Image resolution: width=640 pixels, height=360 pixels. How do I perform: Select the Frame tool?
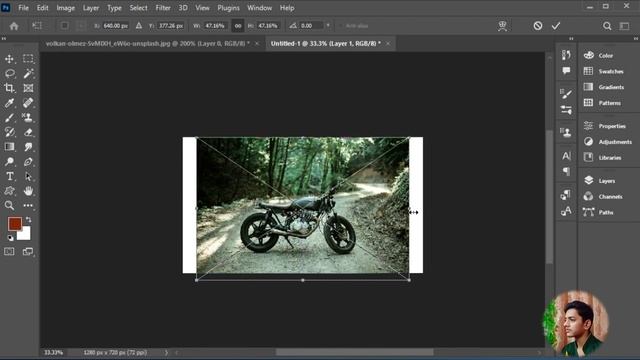pos(28,88)
